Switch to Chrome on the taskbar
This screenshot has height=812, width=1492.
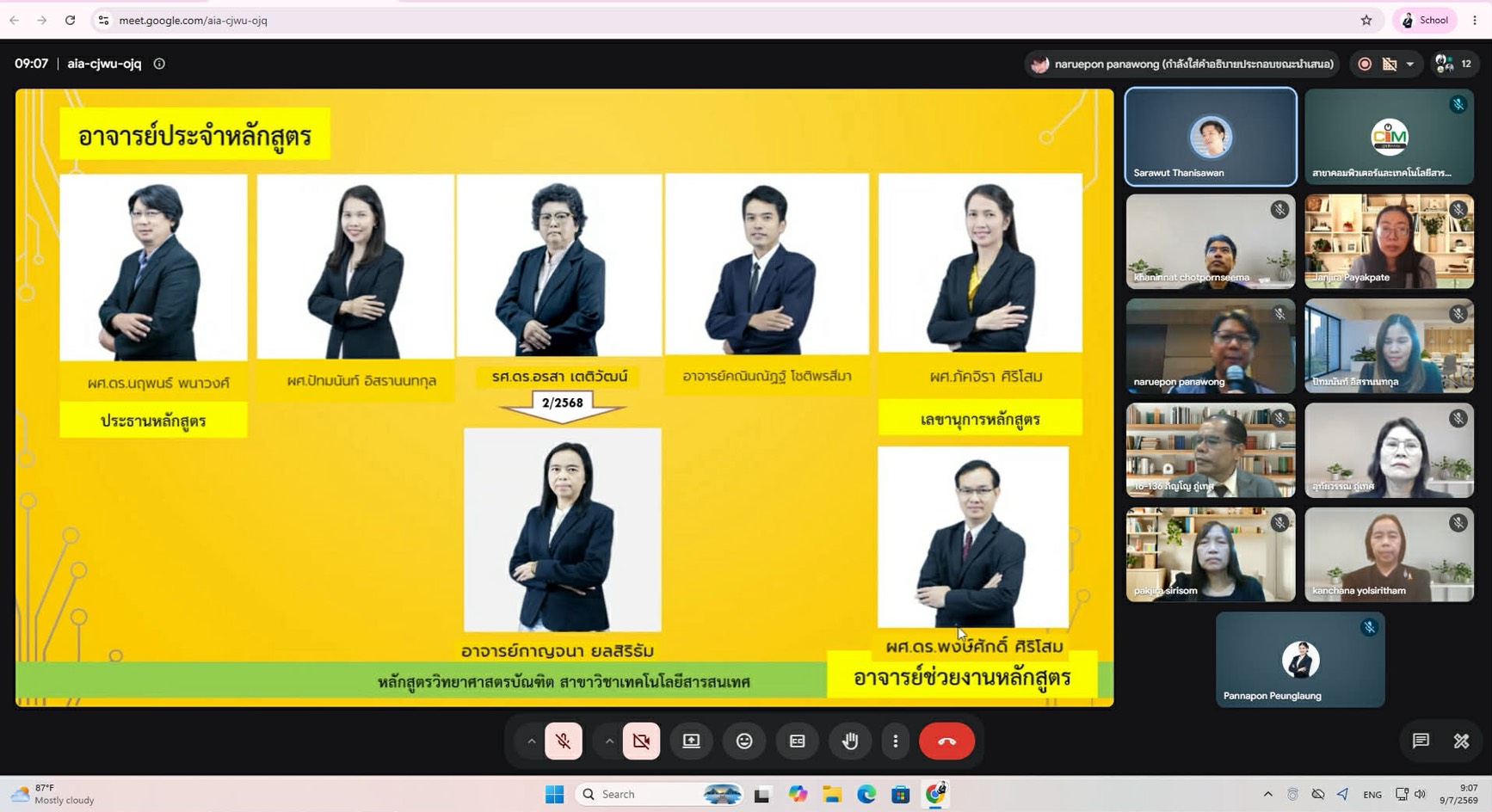[935, 794]
